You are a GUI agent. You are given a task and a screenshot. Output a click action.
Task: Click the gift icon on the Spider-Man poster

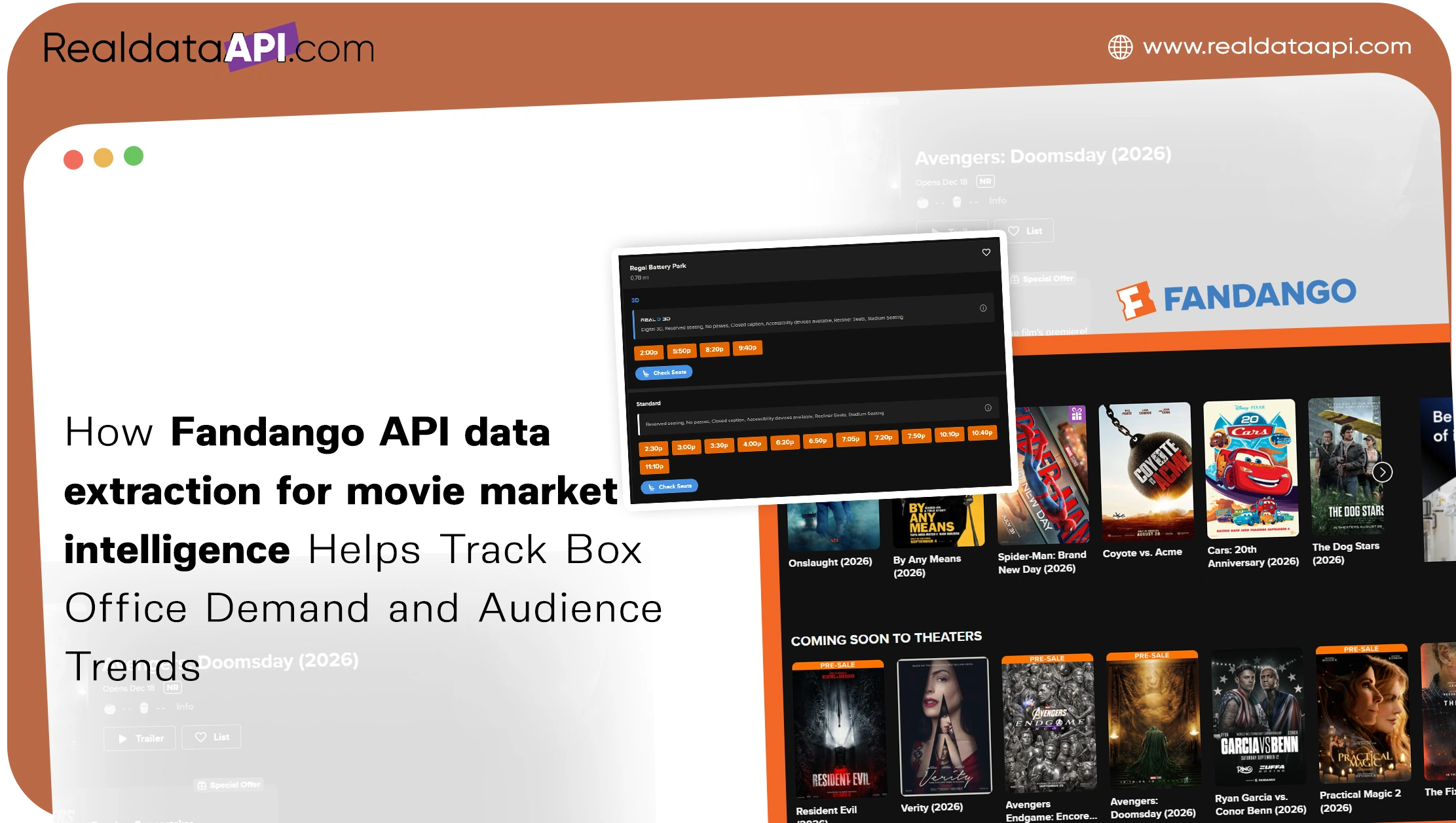(x=1077, y=414)
